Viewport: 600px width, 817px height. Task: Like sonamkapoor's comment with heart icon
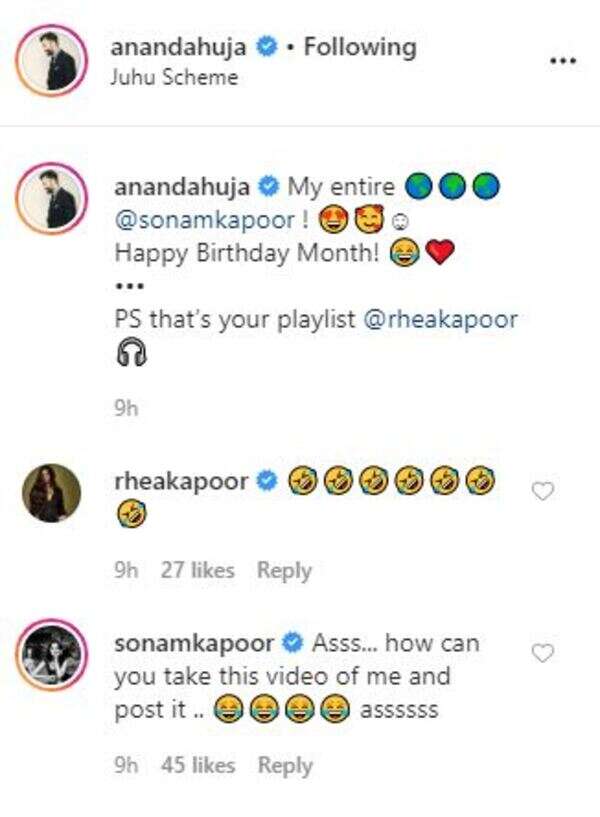pyautogui.click(x=542, y=653)
